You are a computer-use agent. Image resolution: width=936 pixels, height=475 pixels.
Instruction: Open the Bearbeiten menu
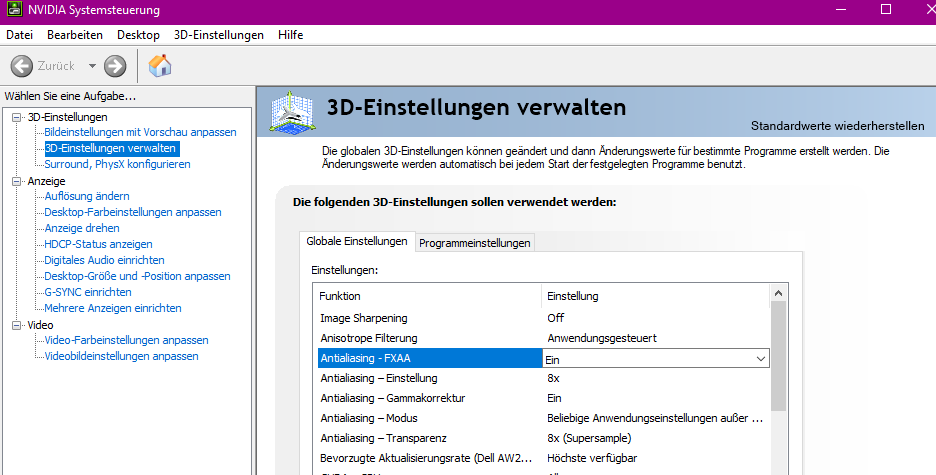75,35
